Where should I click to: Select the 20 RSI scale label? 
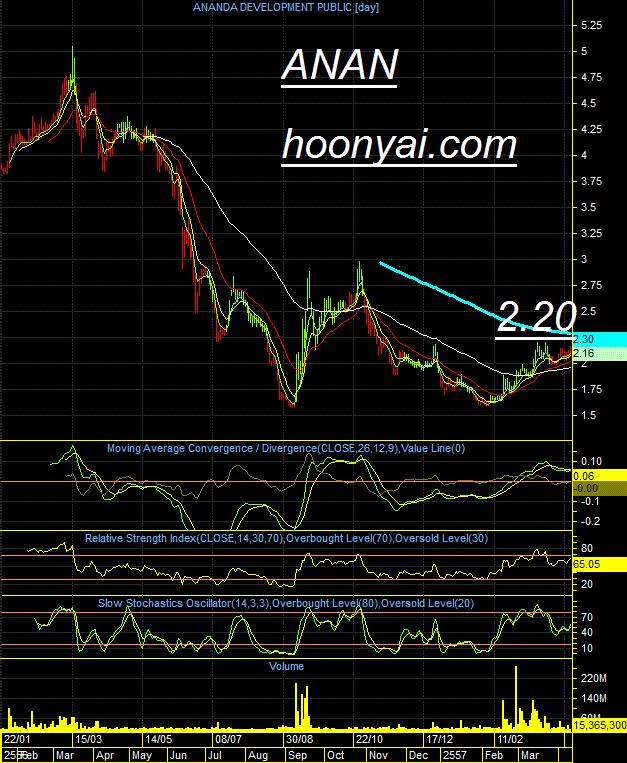[x=587, y=584]
